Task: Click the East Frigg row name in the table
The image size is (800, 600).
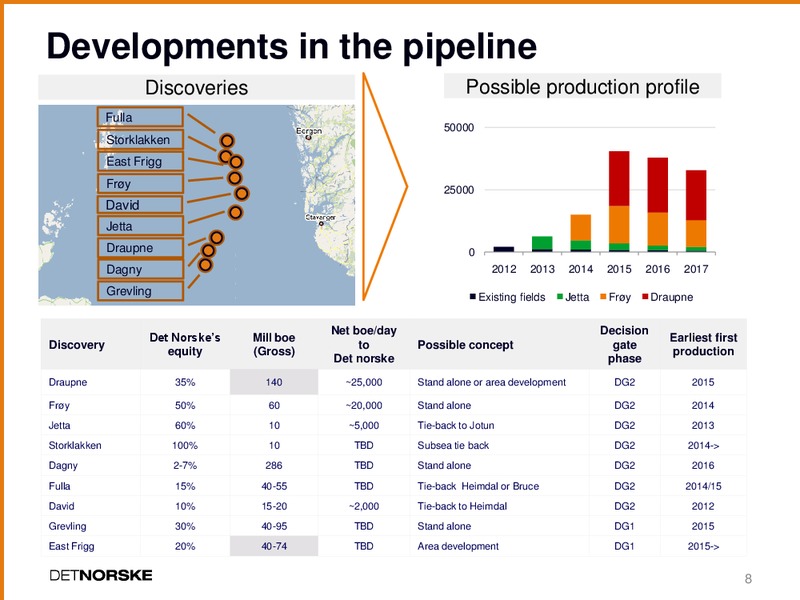Action: (71, 546)
